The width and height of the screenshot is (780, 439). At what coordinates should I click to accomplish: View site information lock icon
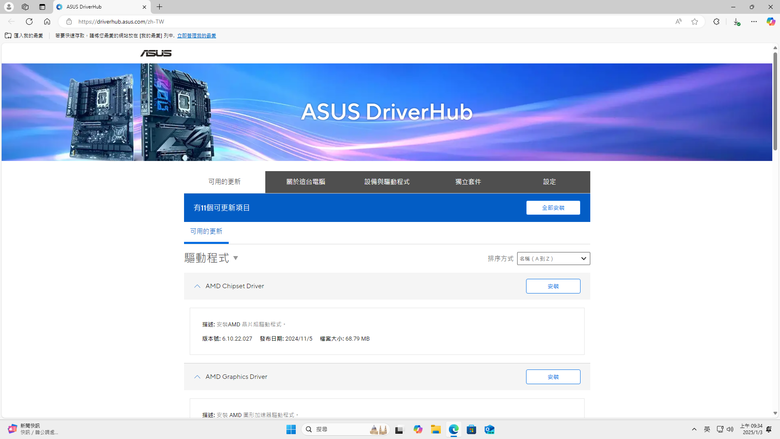69,21
